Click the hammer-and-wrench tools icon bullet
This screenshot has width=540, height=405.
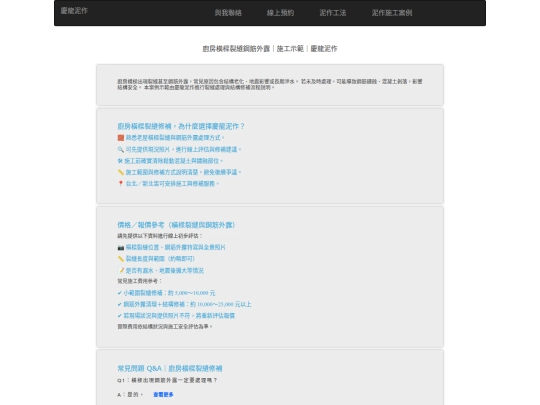tap(120, 161)
